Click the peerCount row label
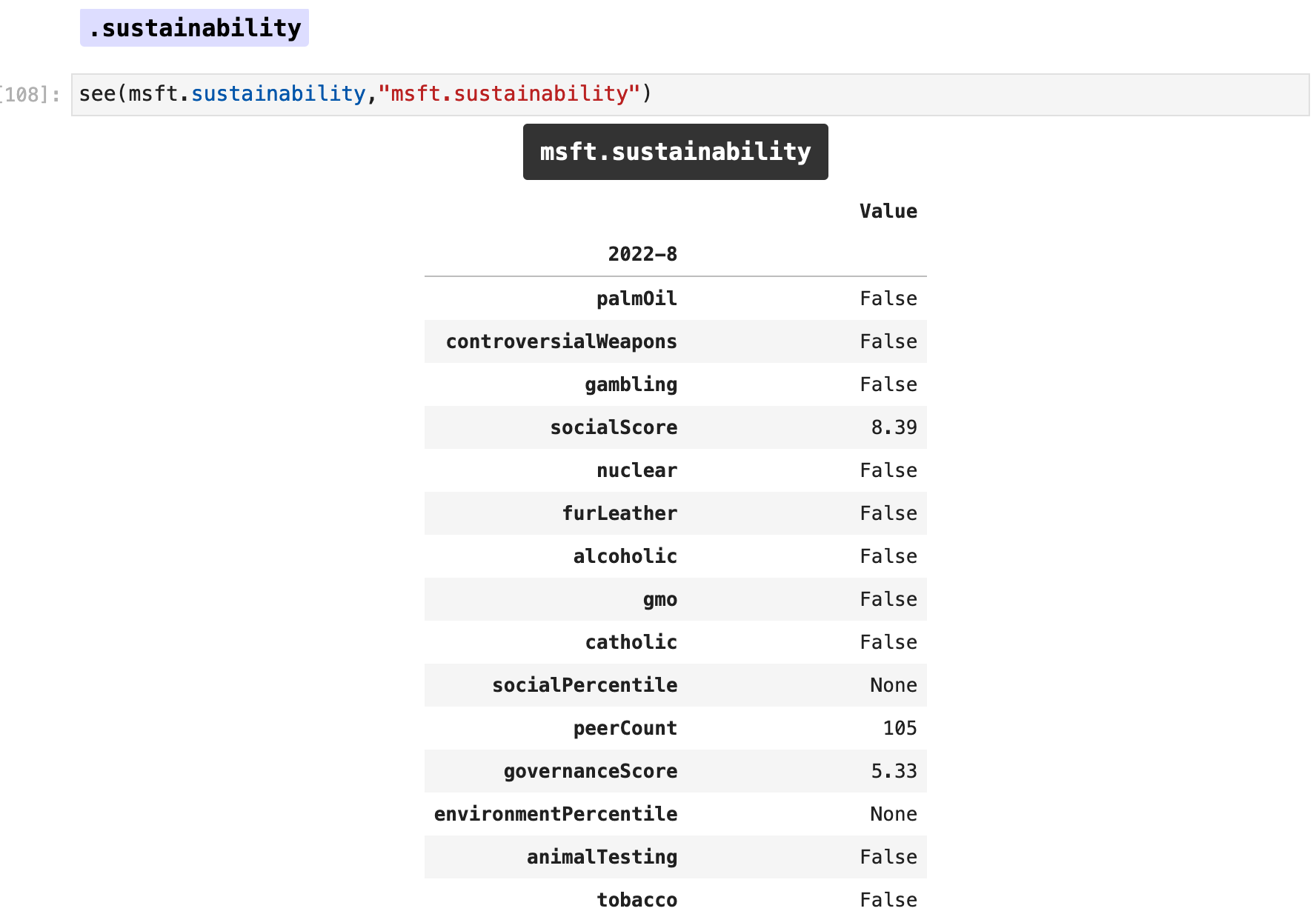The image size is (1316, 914). pyautogui.click(x=625, y=728)
